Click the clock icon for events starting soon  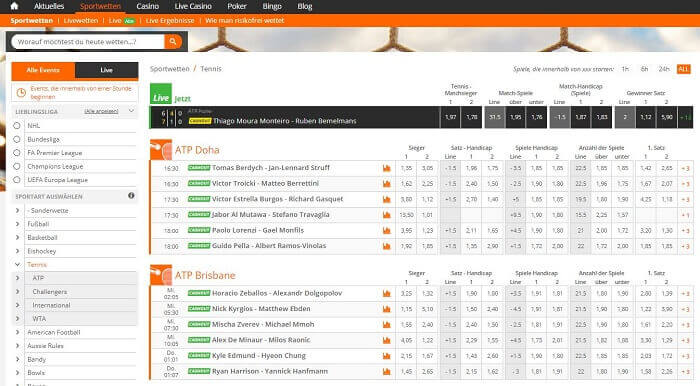click(21, 92)
